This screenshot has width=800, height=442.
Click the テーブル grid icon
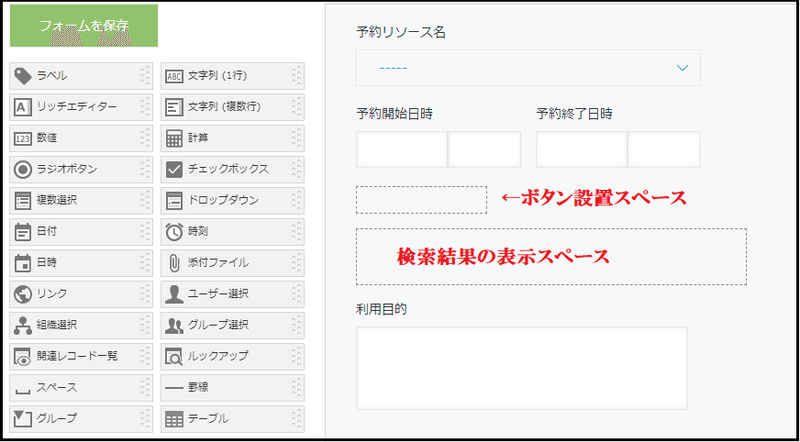click(174, 419)
